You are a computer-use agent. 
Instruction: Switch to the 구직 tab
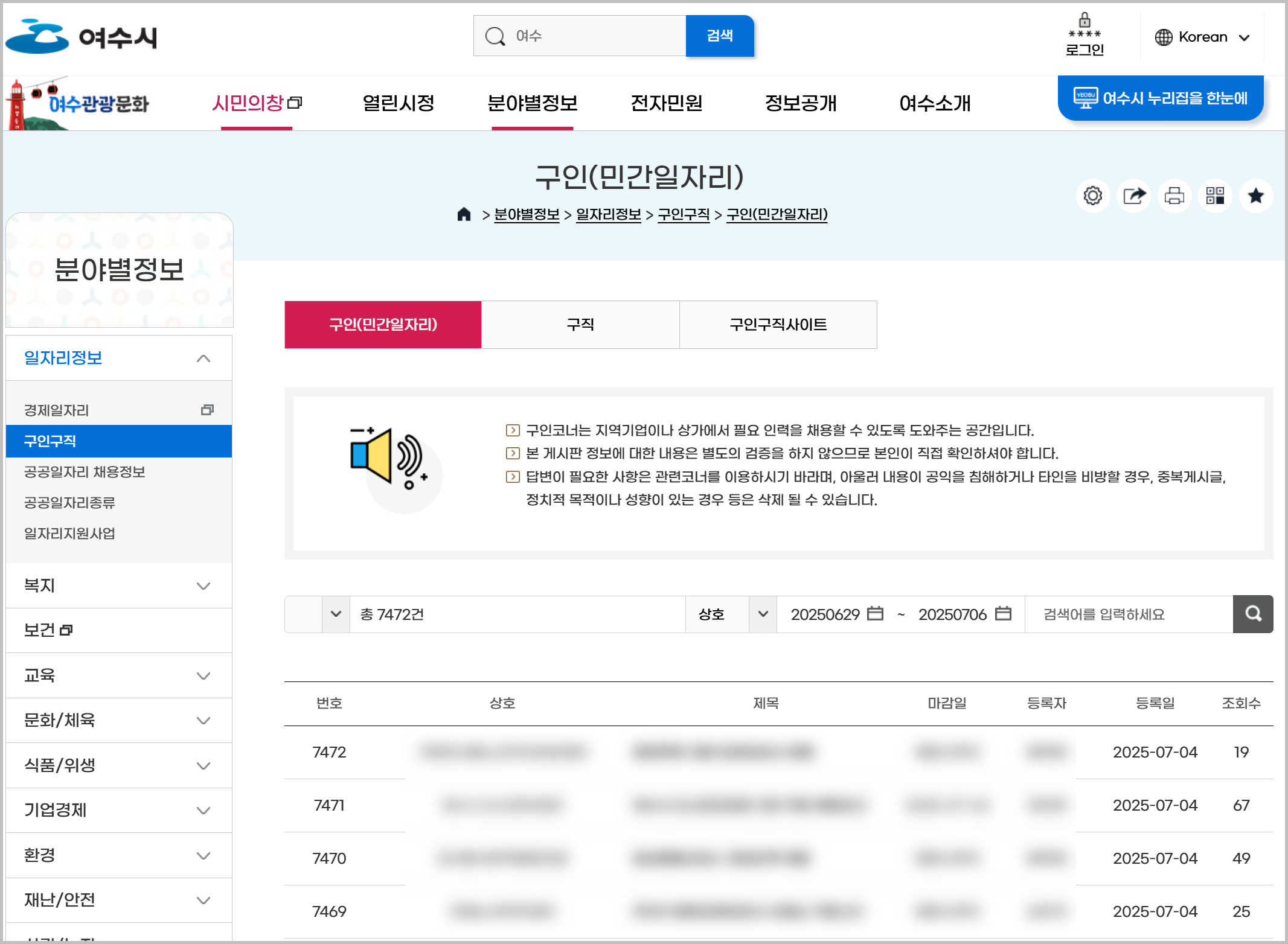tap(580, 325)
